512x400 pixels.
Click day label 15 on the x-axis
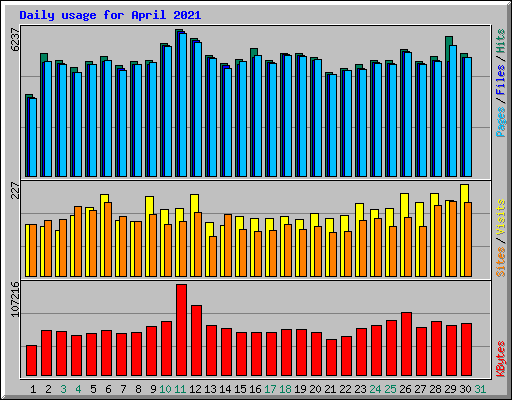coord(240,389)
